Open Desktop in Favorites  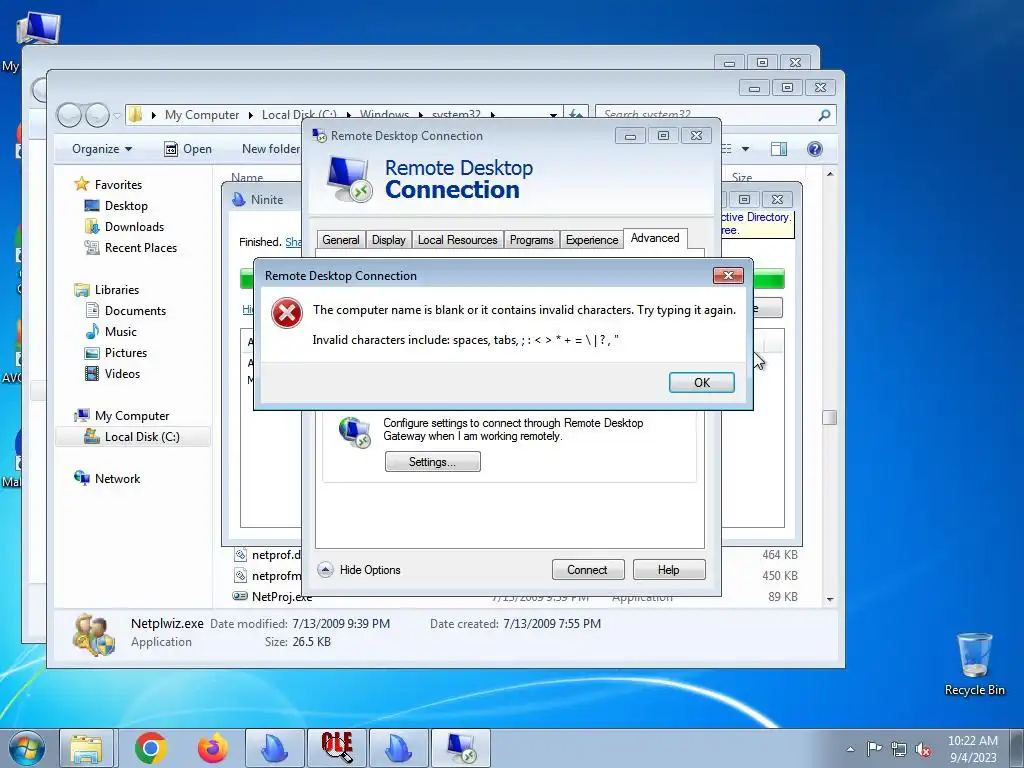pyautogui.click(x=126, y=206)
